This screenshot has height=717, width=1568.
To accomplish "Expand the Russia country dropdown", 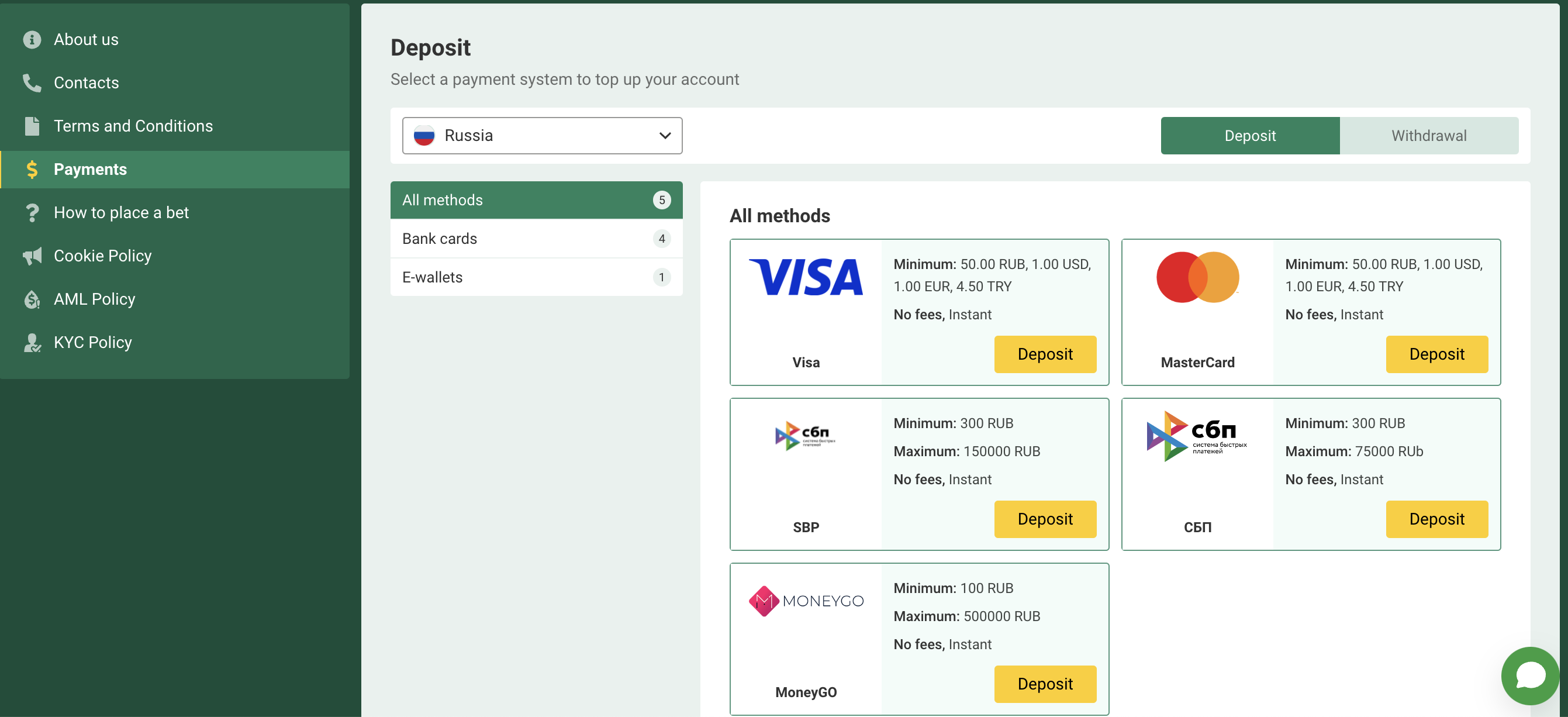I will (x=543, y=135).
